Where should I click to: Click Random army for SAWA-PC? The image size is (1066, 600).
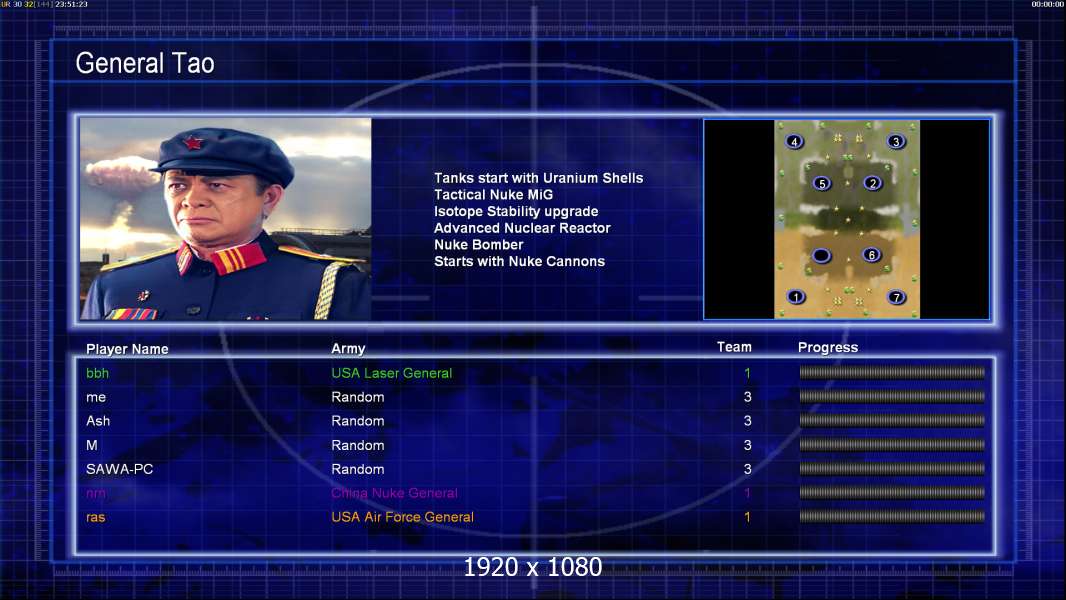tap(358, 469)
